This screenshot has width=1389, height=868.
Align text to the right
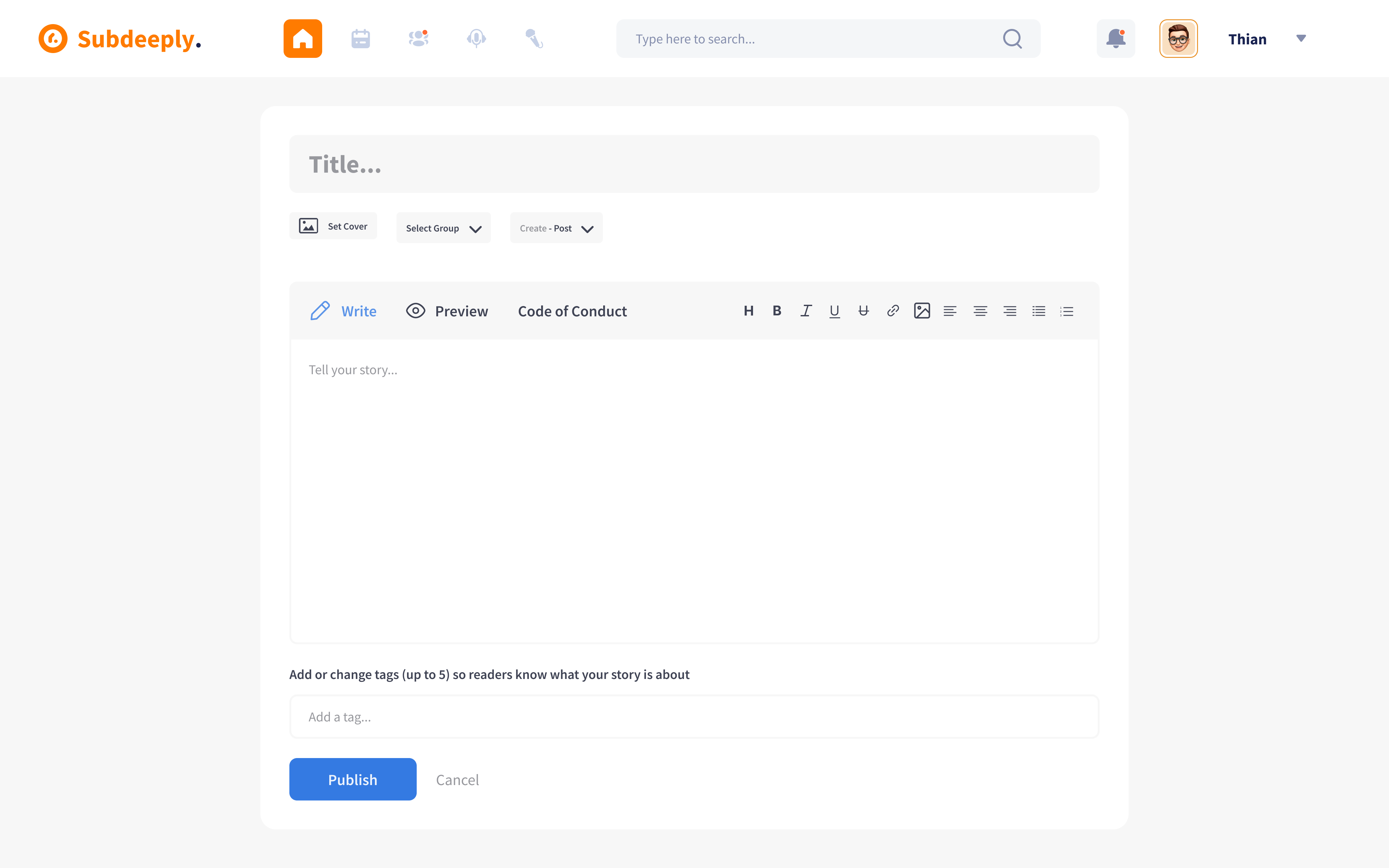click(x=1010, y=311)
